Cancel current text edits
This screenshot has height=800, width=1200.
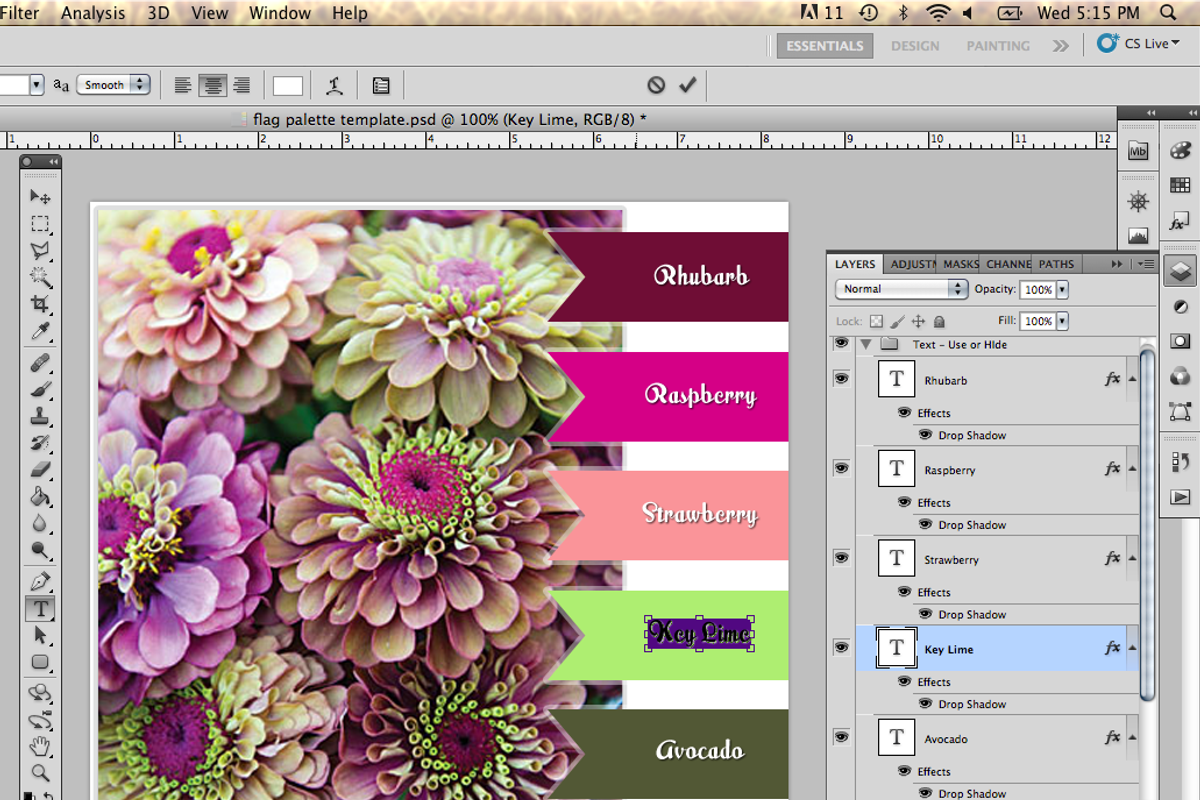tap(655, 85)
